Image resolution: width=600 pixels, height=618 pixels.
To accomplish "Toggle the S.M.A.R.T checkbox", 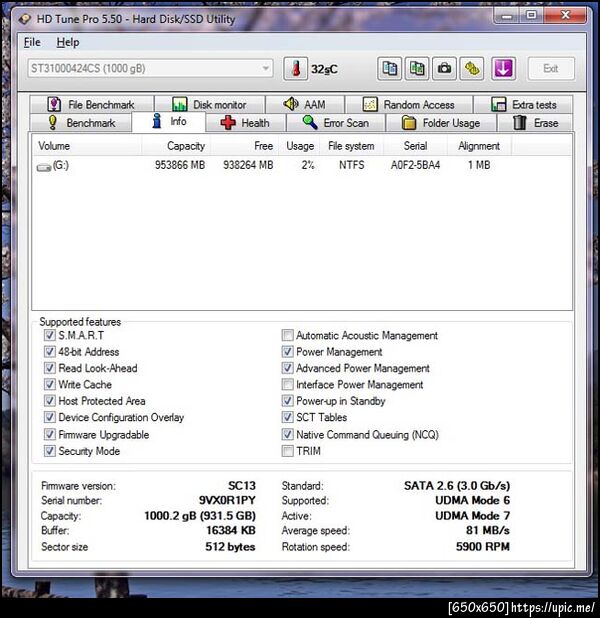I will click(49, 335).
